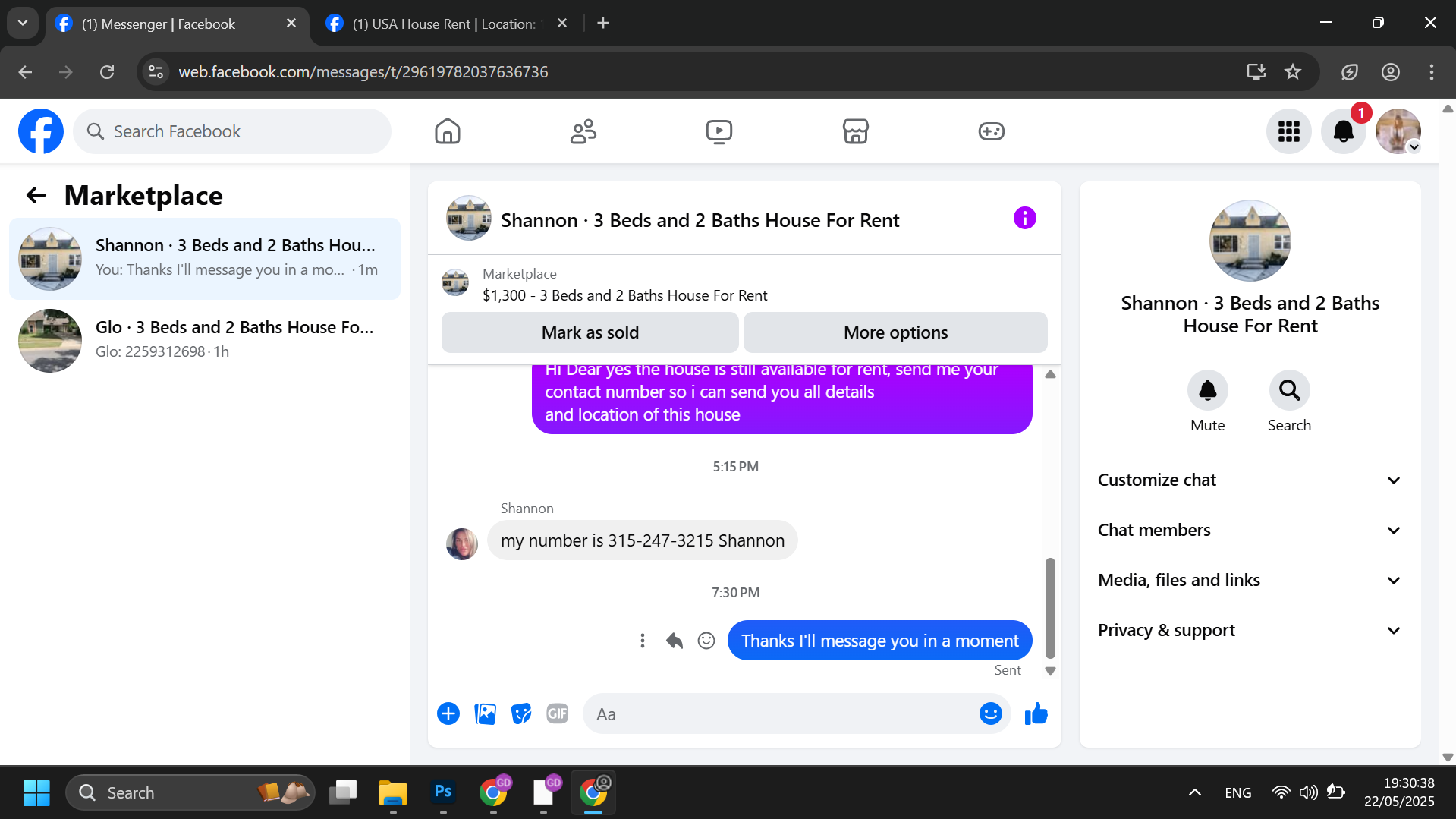The height and width of the screenshot is (819, 1456).
Task: Choose a sticker in composer
Action: coord(521,713)
